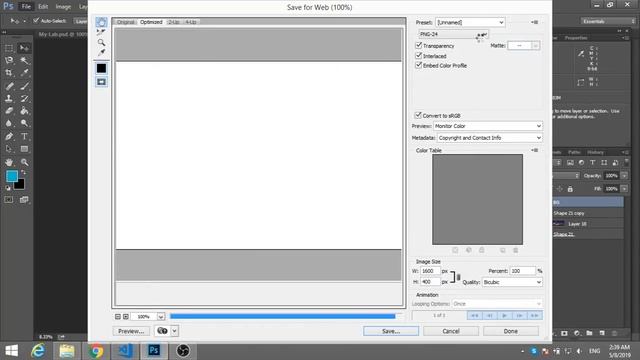Screen dimensions: 640x360
Task: Switch to the 2-Up tab
Action: pos(173,22)
